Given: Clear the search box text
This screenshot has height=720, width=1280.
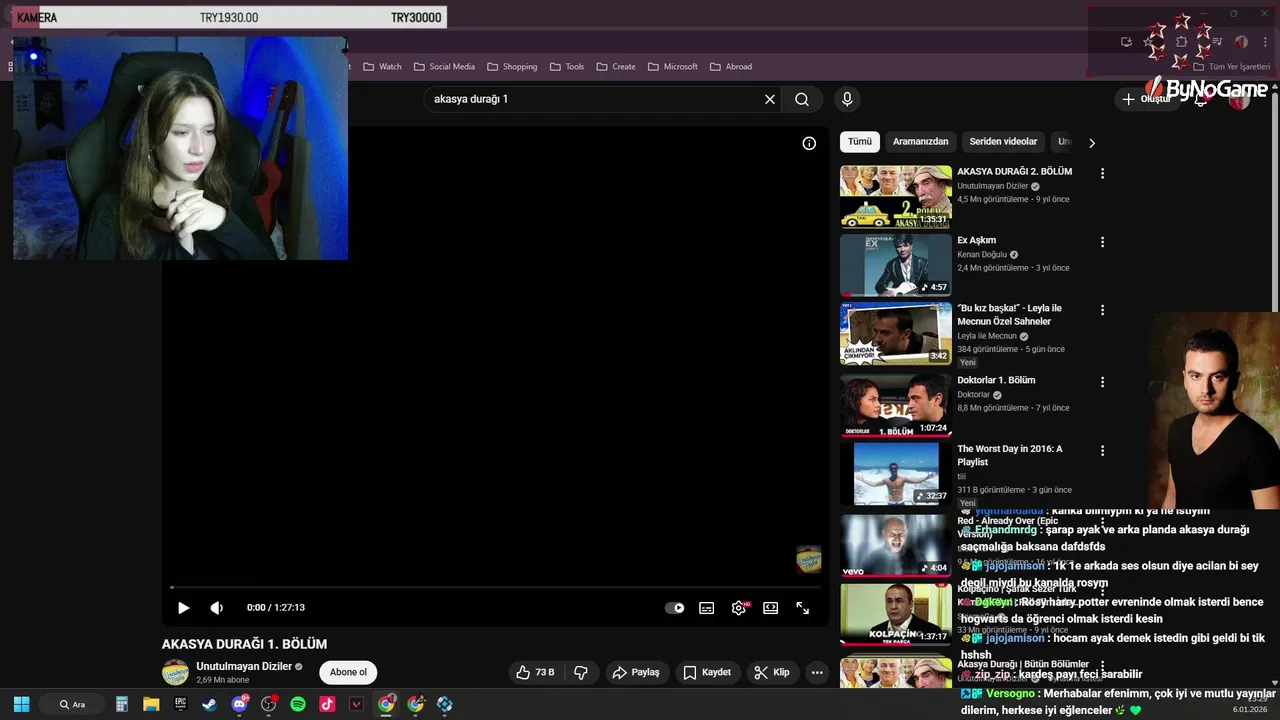Looking at the screenshot, I should pos(770,99).
